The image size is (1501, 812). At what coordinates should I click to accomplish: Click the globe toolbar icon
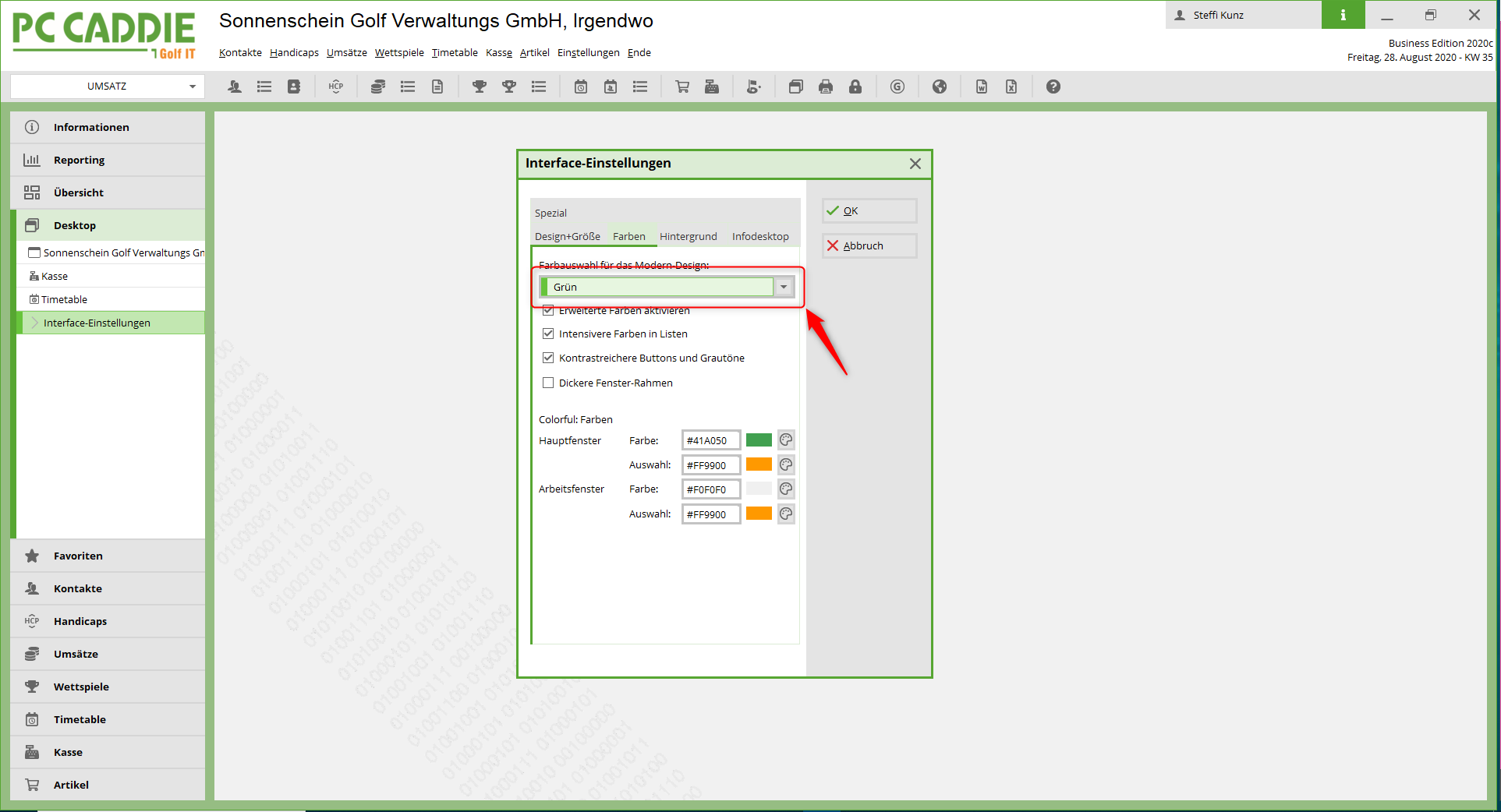(x=940, y=86)
